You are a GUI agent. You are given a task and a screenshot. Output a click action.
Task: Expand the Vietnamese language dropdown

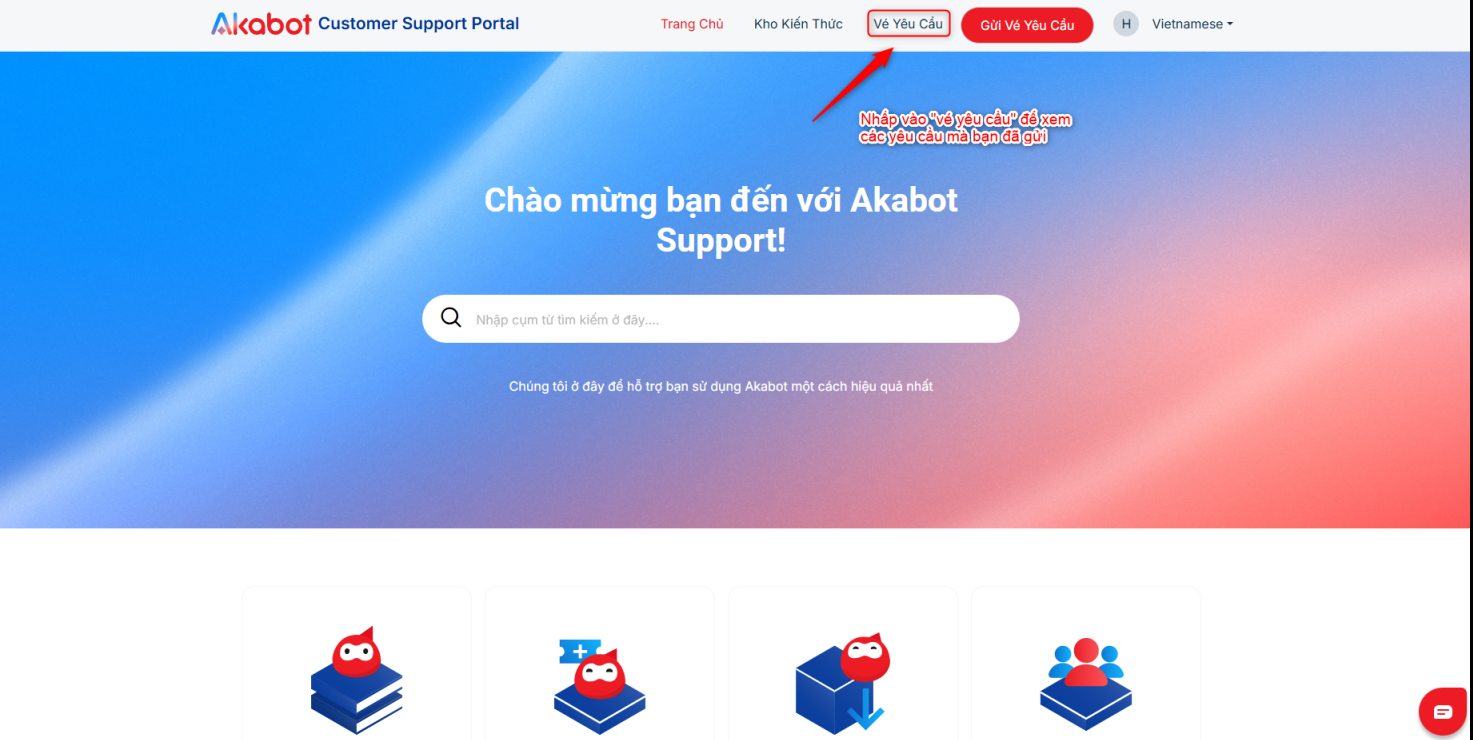pos(1192,24)
